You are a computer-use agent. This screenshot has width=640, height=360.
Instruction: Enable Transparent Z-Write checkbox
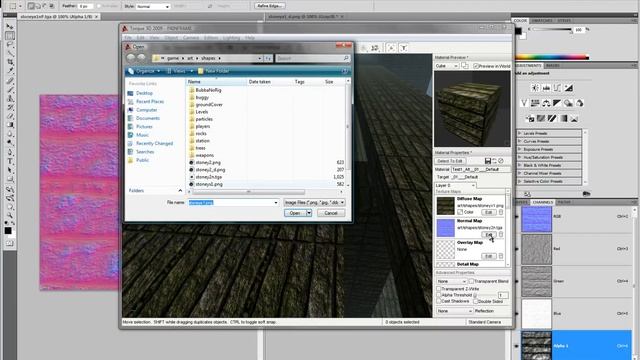[439, 289]
